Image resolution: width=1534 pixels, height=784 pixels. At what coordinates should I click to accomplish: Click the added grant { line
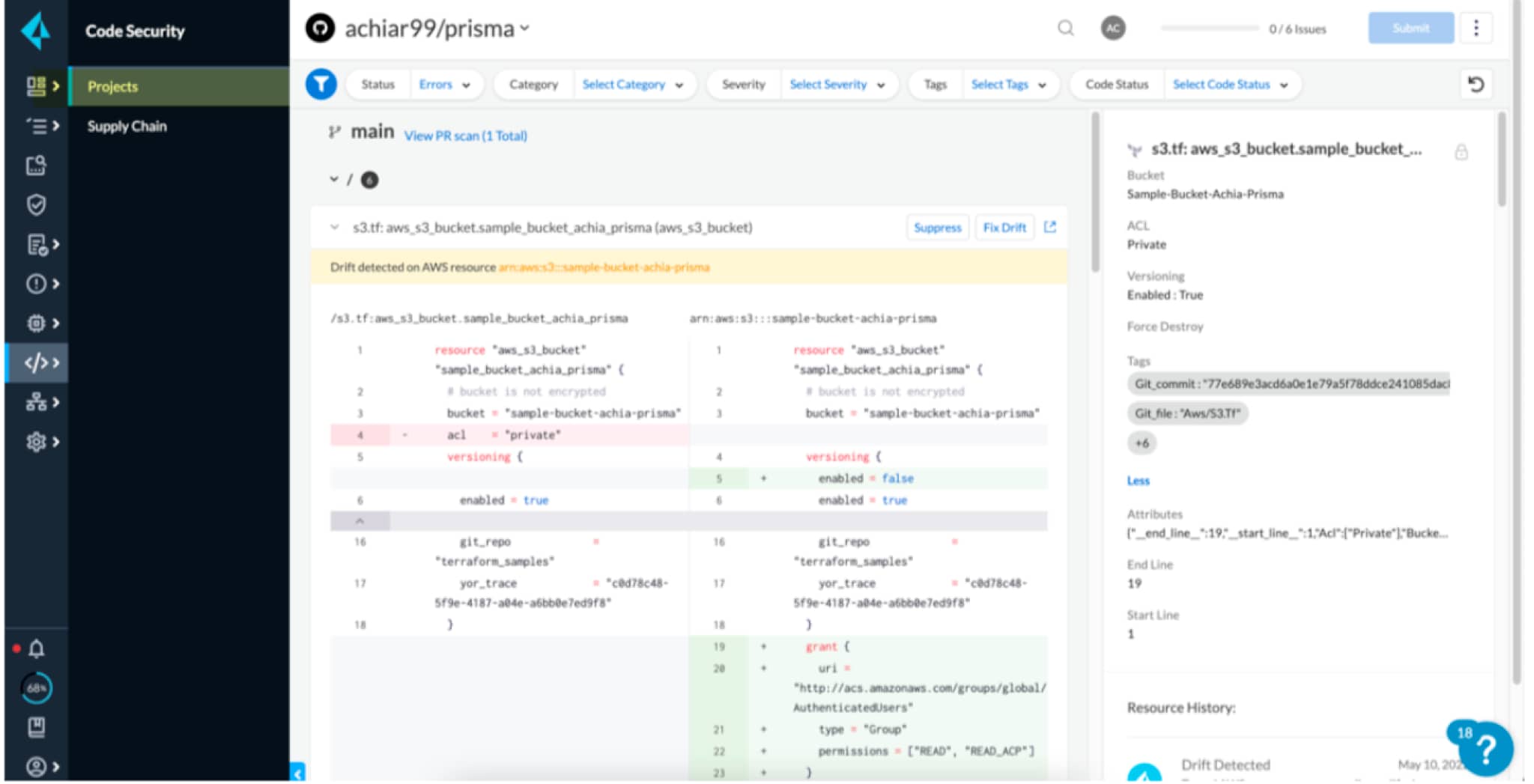point(868,646)
